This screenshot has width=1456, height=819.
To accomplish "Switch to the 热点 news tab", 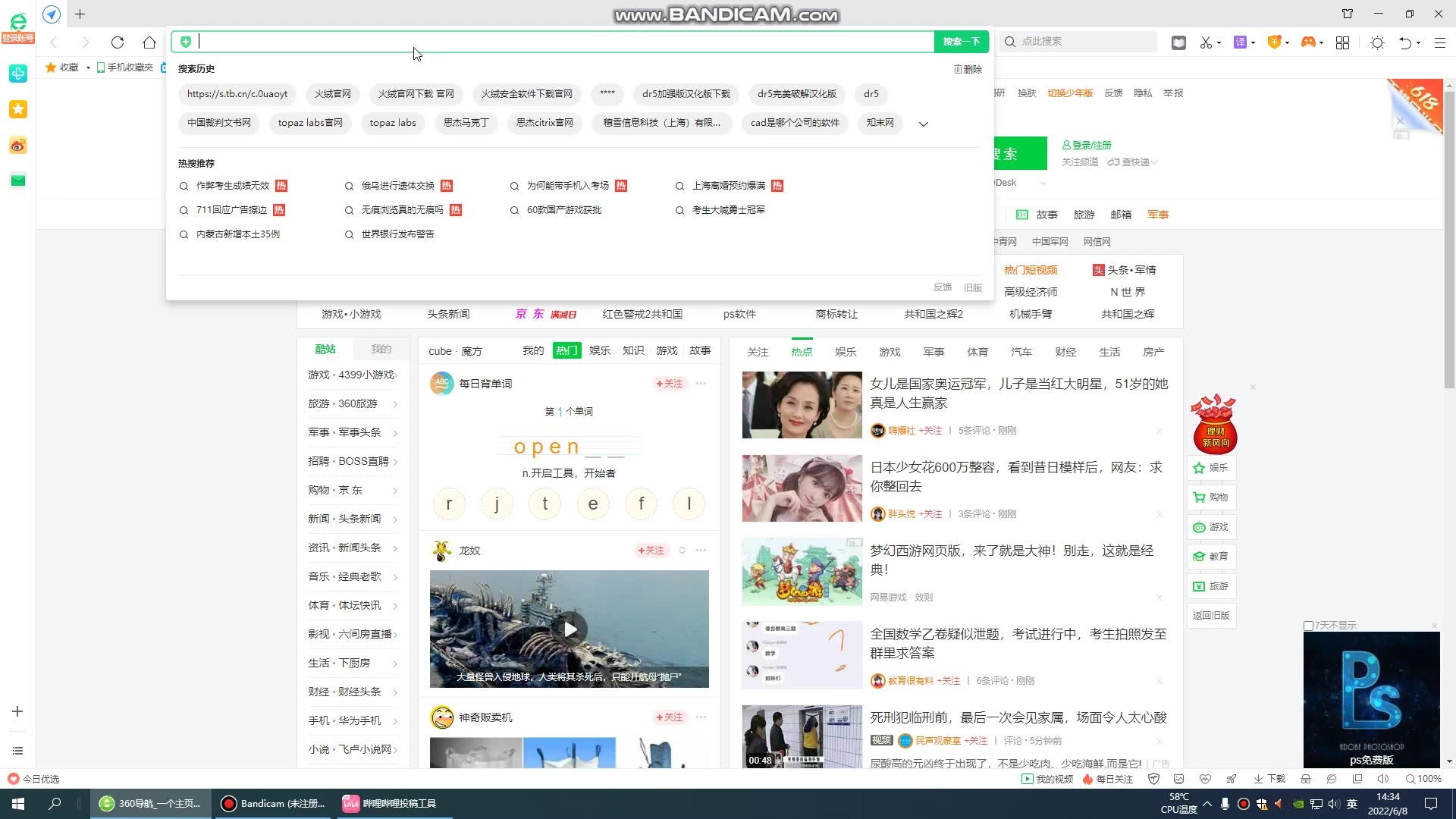I will point(802,352).
